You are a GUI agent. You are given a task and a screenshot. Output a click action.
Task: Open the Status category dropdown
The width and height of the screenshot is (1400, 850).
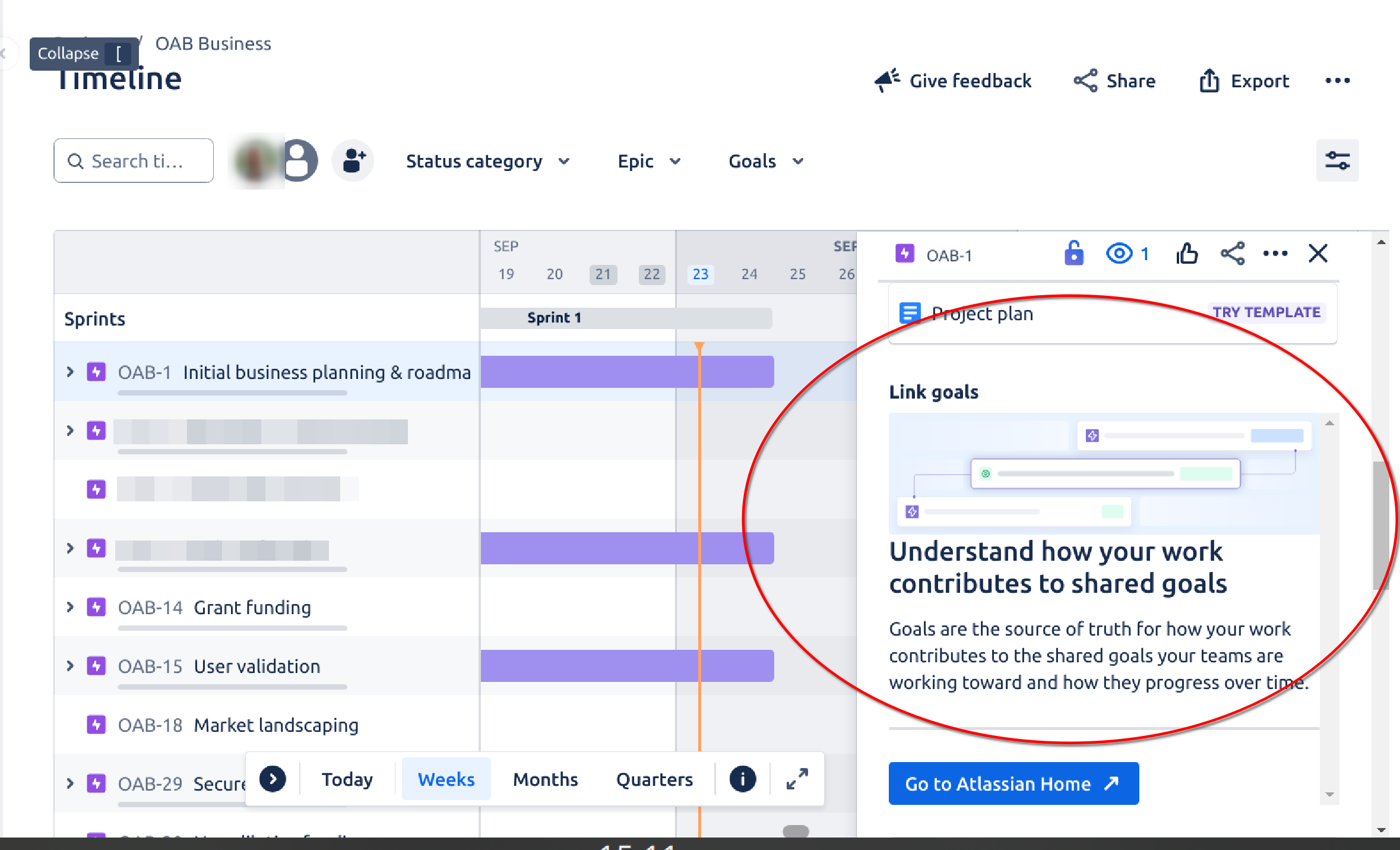click(487, 161)
